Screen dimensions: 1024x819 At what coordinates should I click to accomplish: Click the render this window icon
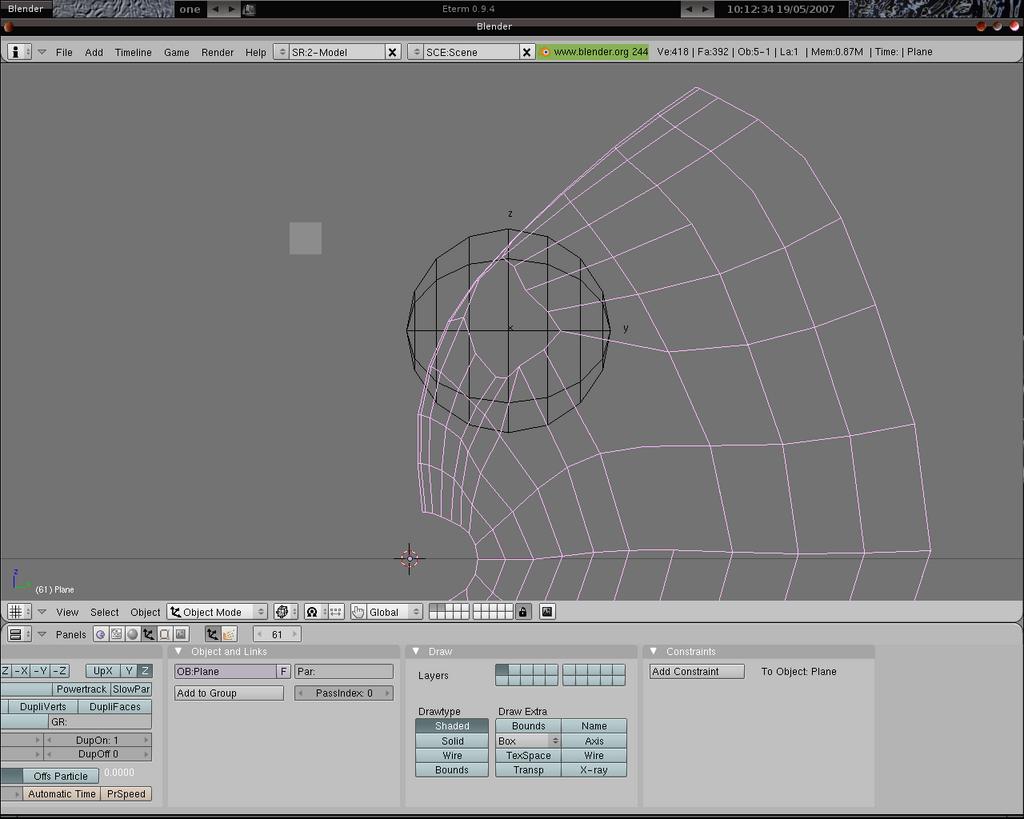[547, 612]
